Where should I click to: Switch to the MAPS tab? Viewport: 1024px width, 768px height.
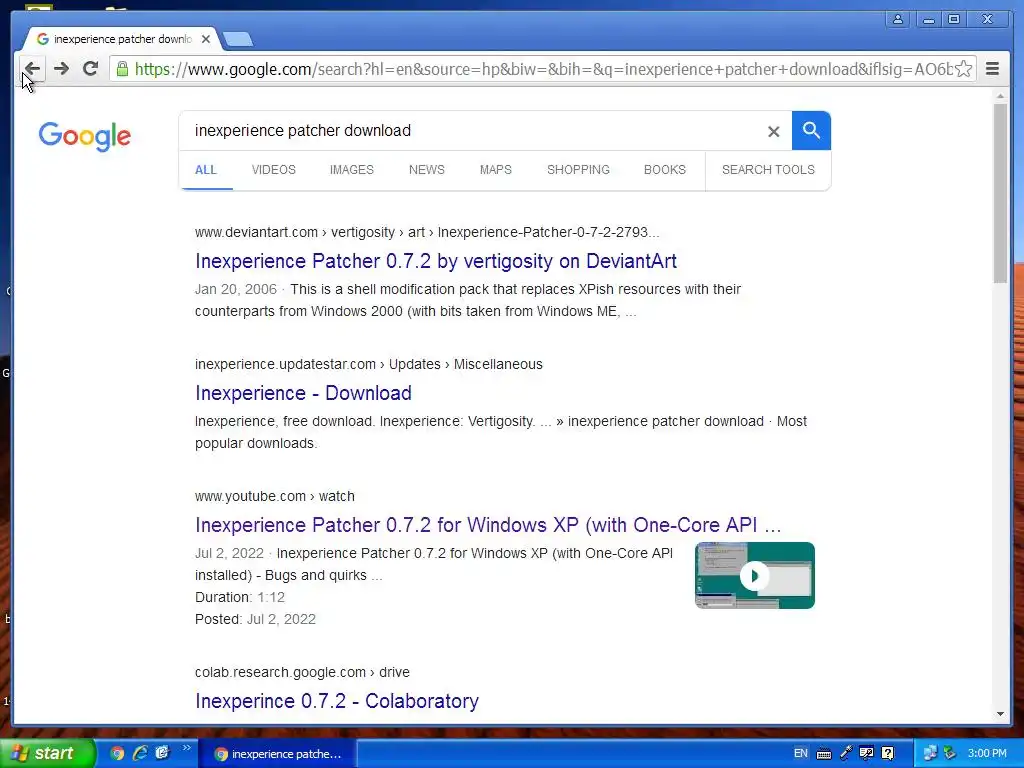coord(496,170)
